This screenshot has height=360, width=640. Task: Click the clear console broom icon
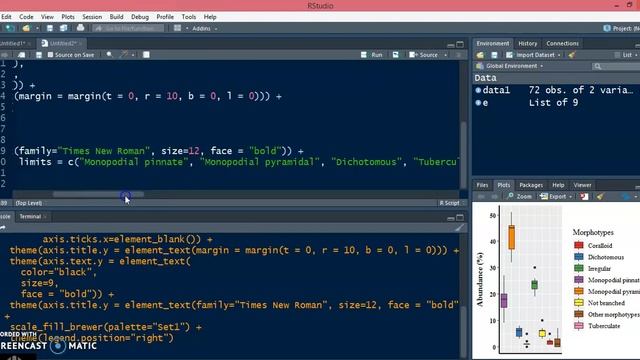[460, 228]
